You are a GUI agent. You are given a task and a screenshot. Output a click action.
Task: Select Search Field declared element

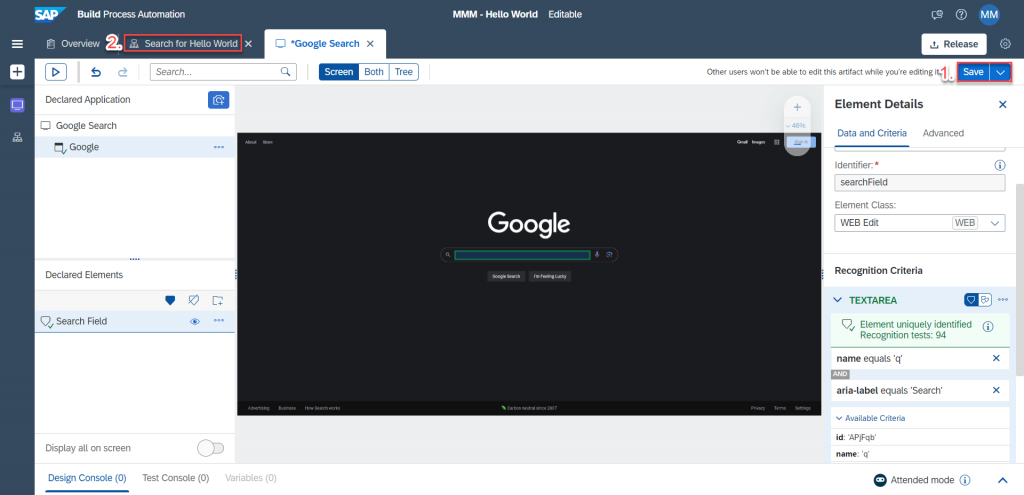(x=135, y=321)
